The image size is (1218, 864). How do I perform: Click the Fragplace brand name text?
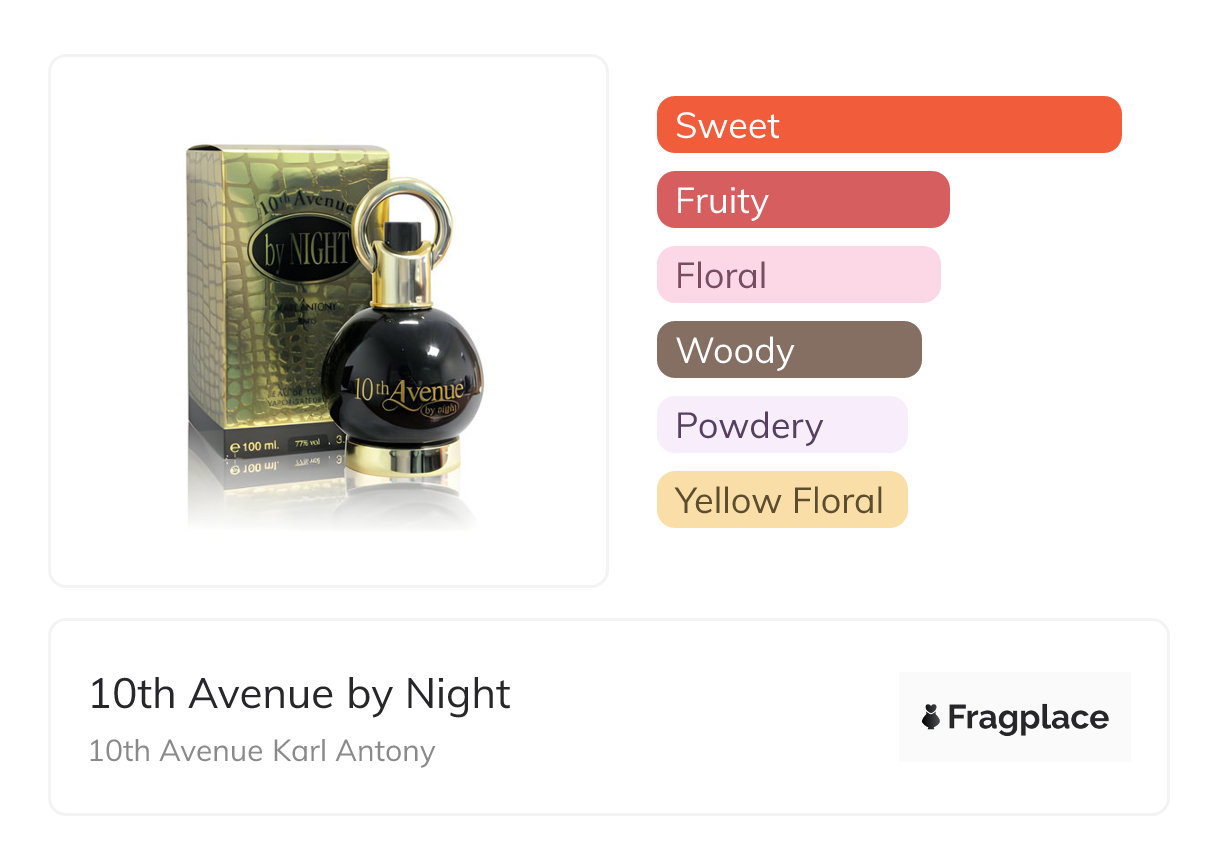coord(1028,717)
